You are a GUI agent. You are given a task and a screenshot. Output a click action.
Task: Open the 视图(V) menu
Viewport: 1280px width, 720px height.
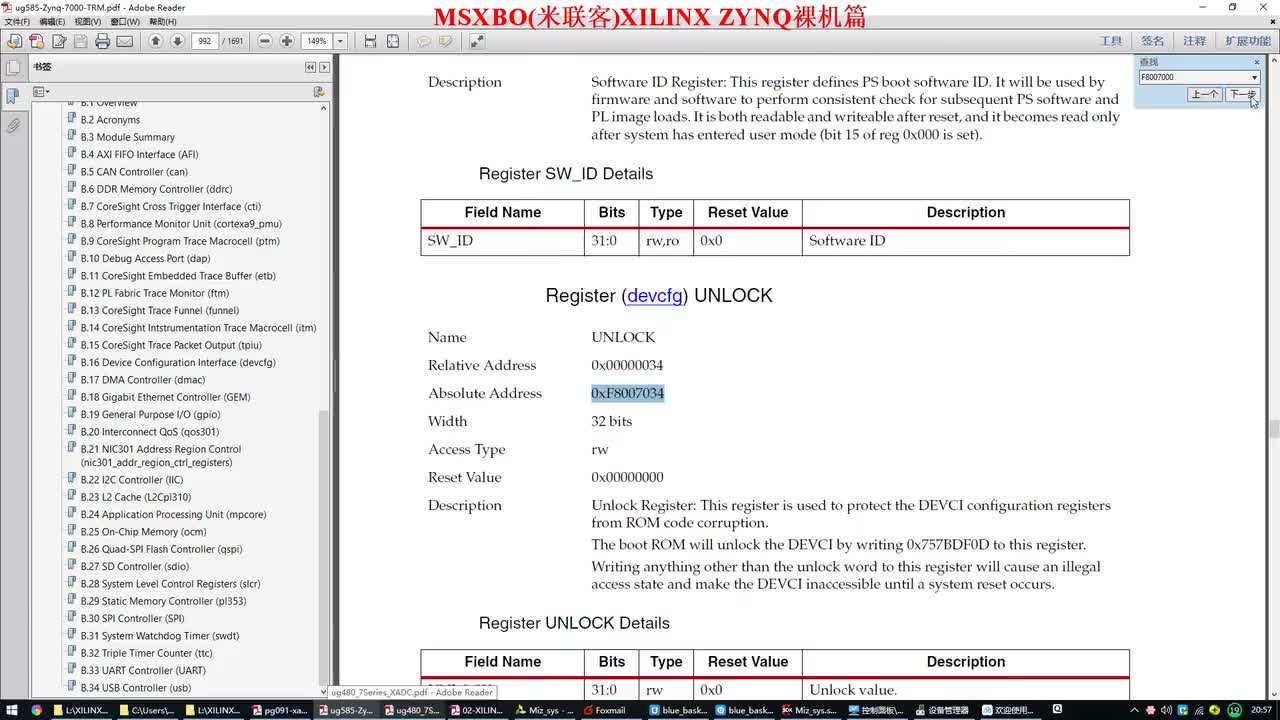(88, 21)
